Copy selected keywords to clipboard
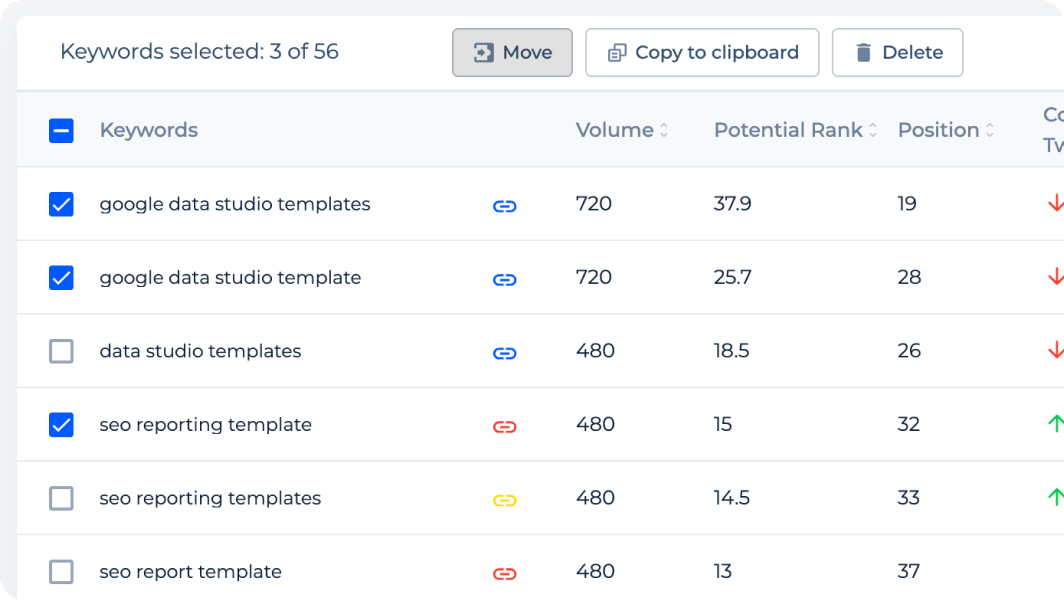The width and height of the screenshot is (1064, 600). (702, 52)
